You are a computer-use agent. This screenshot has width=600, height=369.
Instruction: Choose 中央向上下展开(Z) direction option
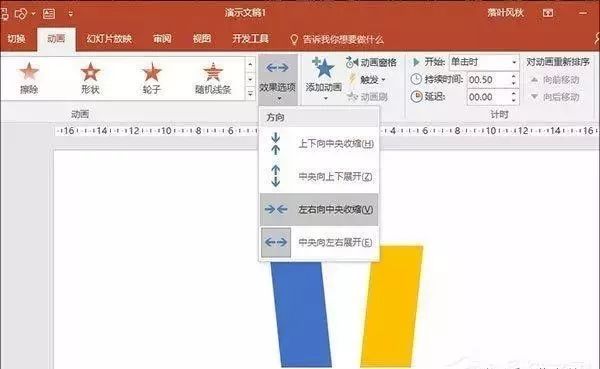tap(319, 176)
